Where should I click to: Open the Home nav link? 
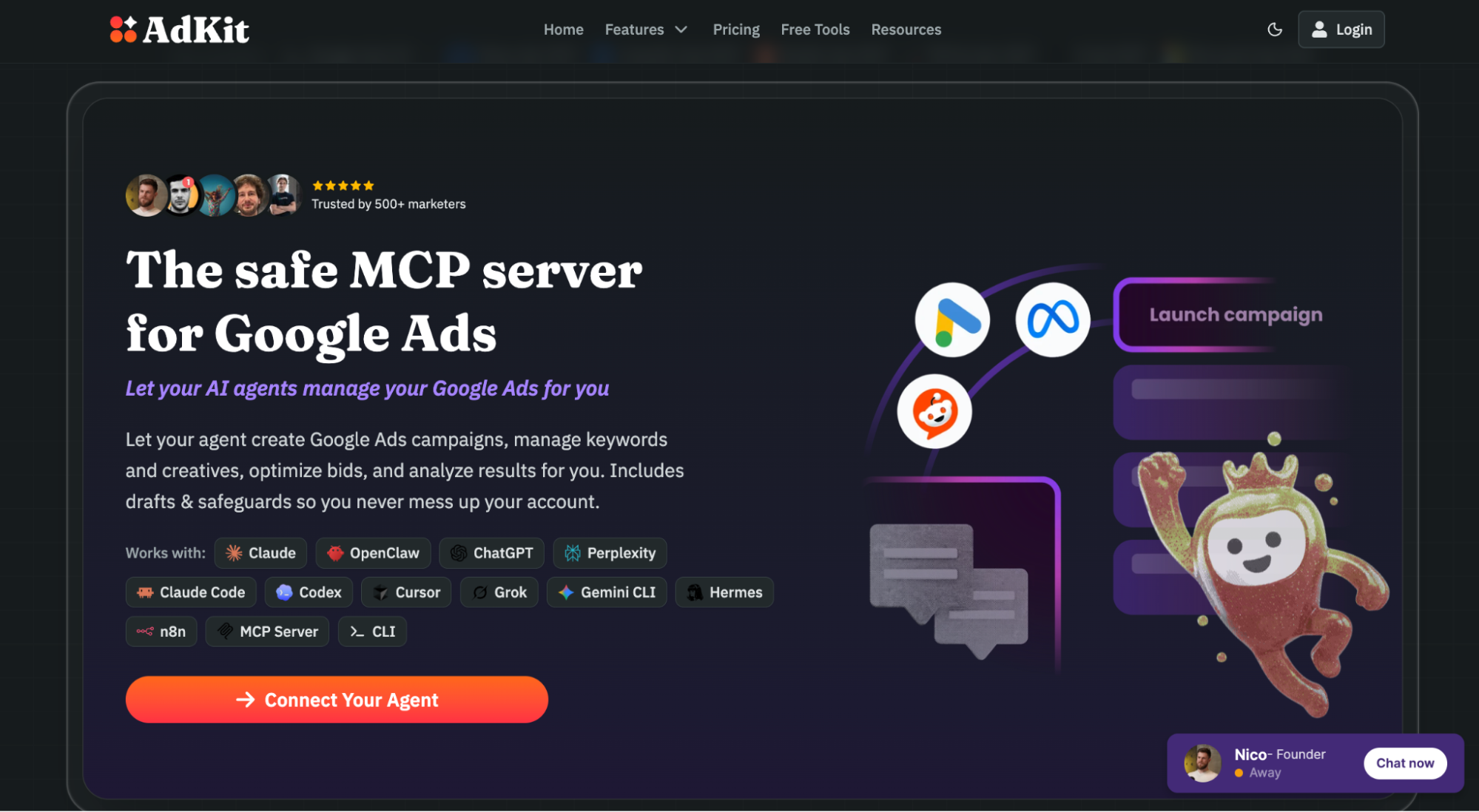click(x=563, y=30)
